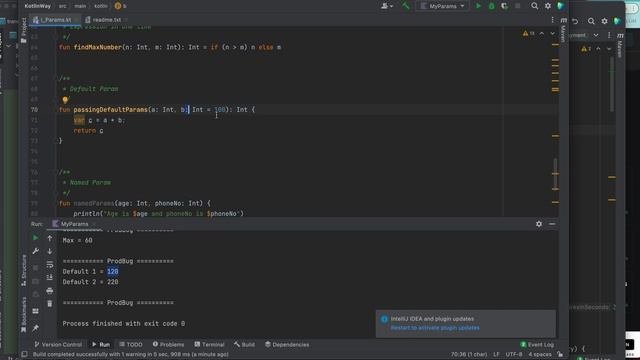Click findMaxNumber function name
The image size is (640, 360).
pyautogui.click(x=98, y=47)
